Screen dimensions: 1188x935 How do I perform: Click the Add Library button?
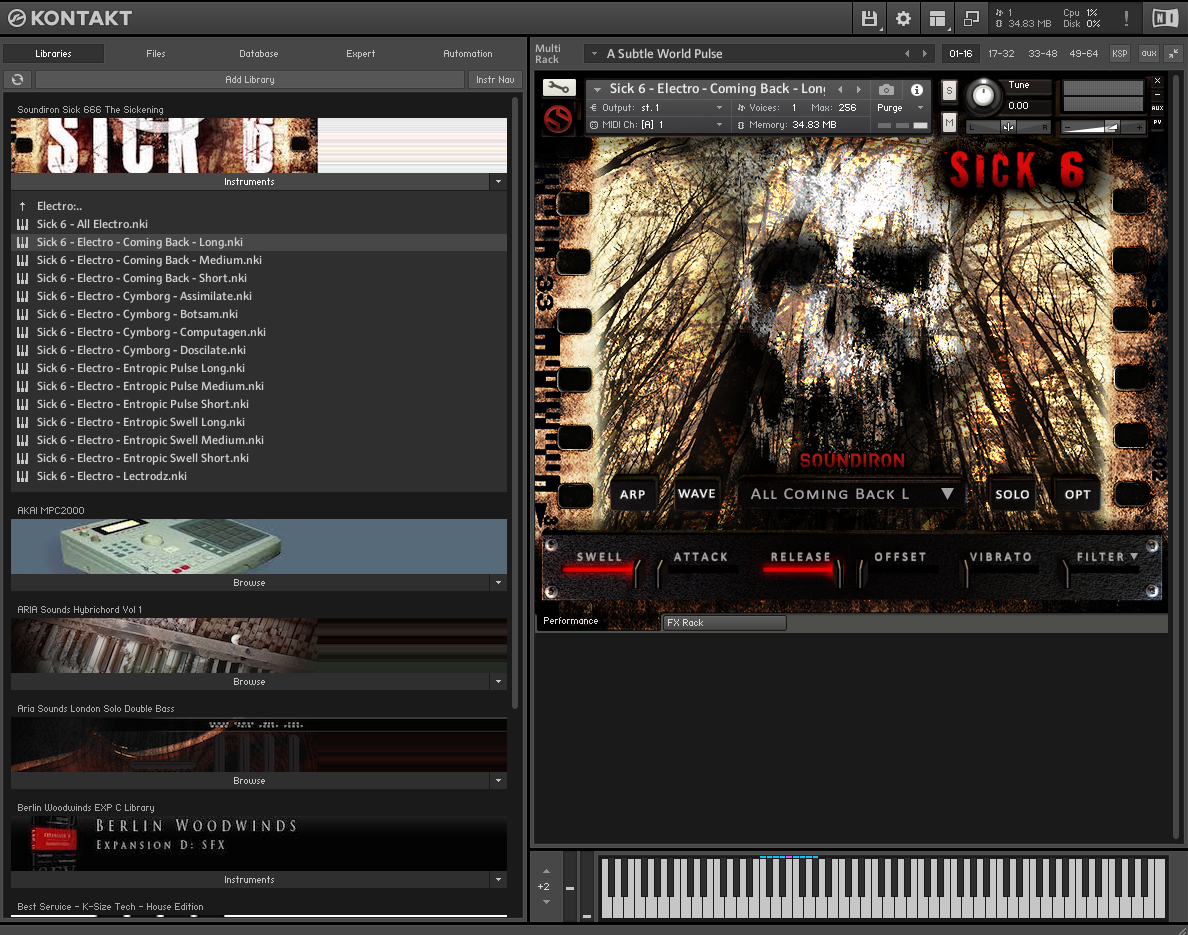point(250,80)
